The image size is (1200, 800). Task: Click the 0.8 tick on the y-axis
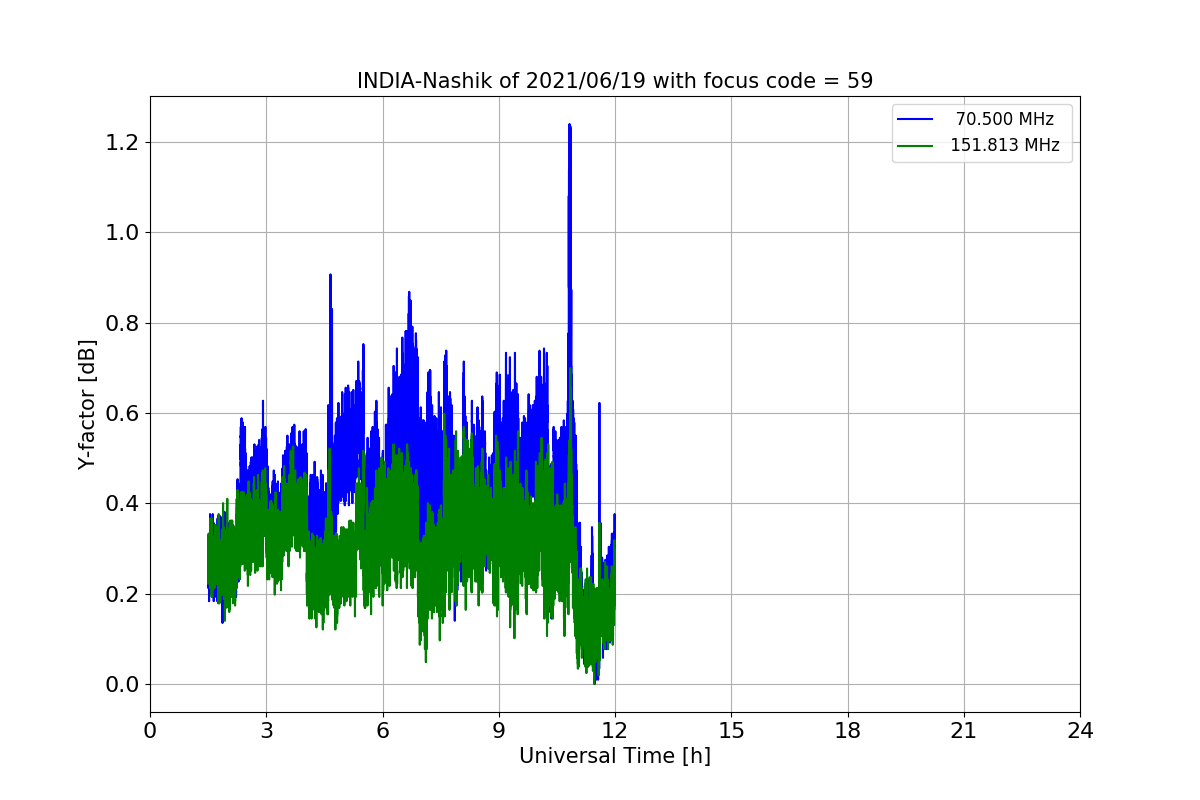[x=121, y=323]
